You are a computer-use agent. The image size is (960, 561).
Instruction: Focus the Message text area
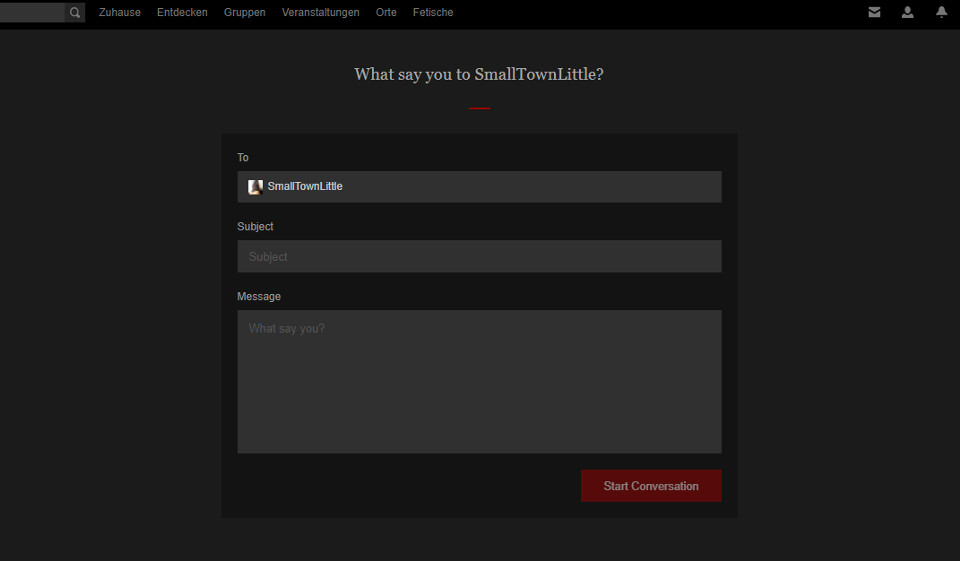[479, 382]
